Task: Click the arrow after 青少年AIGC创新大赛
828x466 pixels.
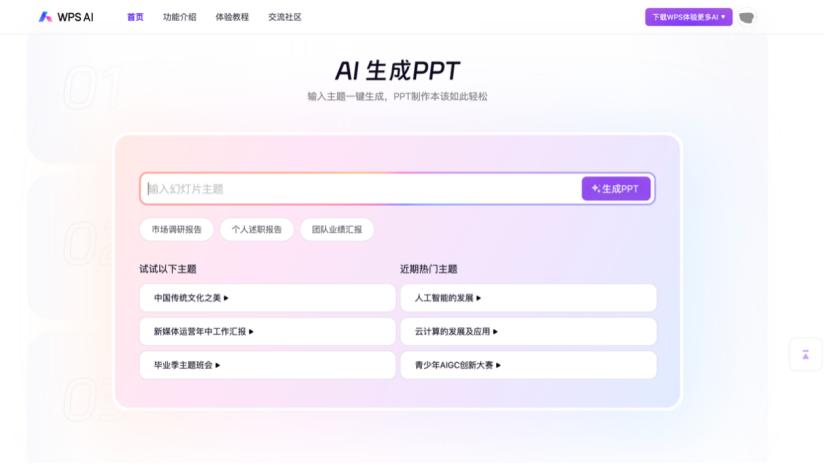Action: (498, 365)
